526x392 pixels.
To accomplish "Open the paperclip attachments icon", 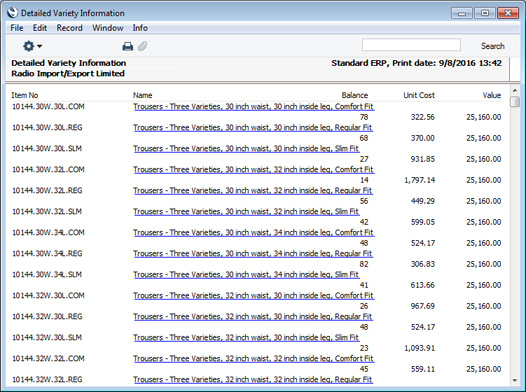I will tap(143, 46).
